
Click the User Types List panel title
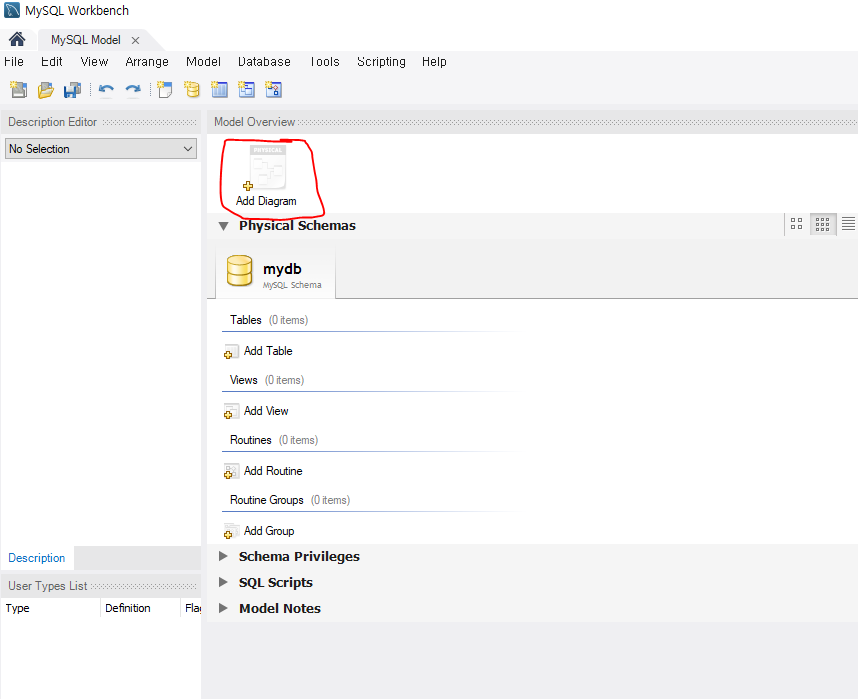click(x=48, y=586)
